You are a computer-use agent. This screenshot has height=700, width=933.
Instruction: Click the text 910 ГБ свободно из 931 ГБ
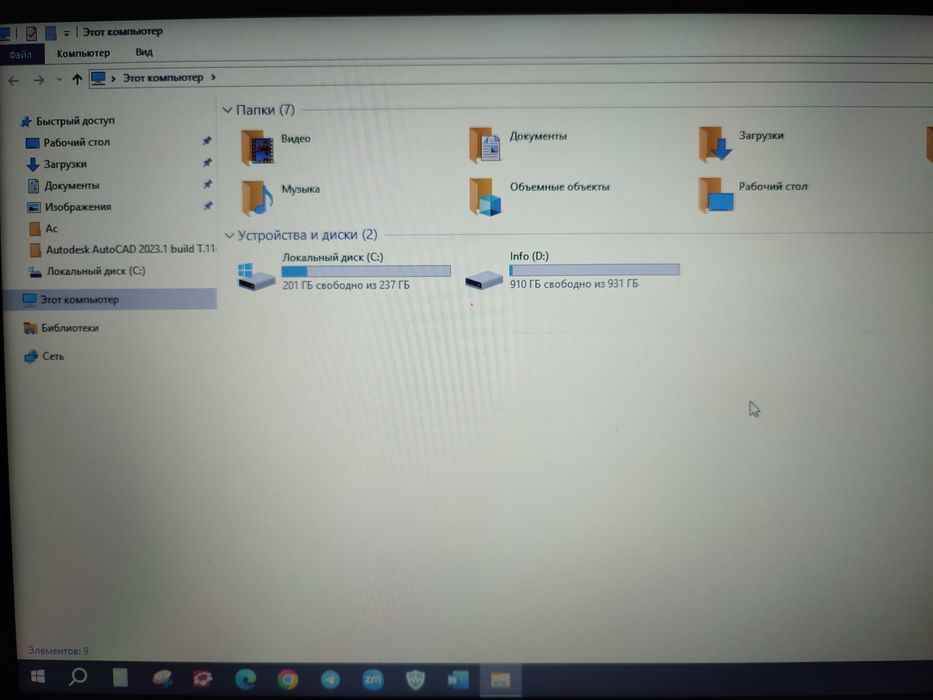pos(574,284)
